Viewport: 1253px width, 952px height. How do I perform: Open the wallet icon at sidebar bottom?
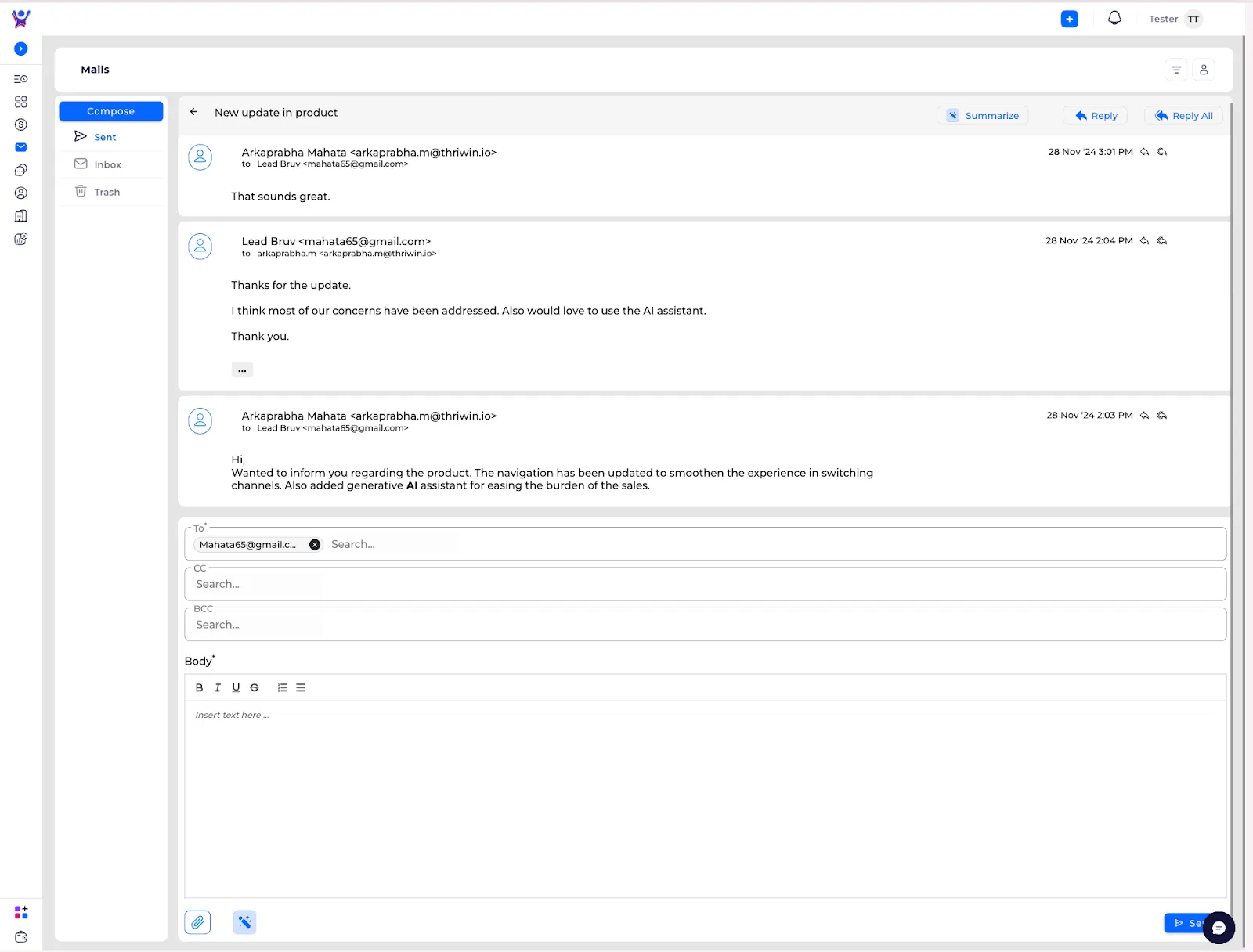(x=21, y=936)
